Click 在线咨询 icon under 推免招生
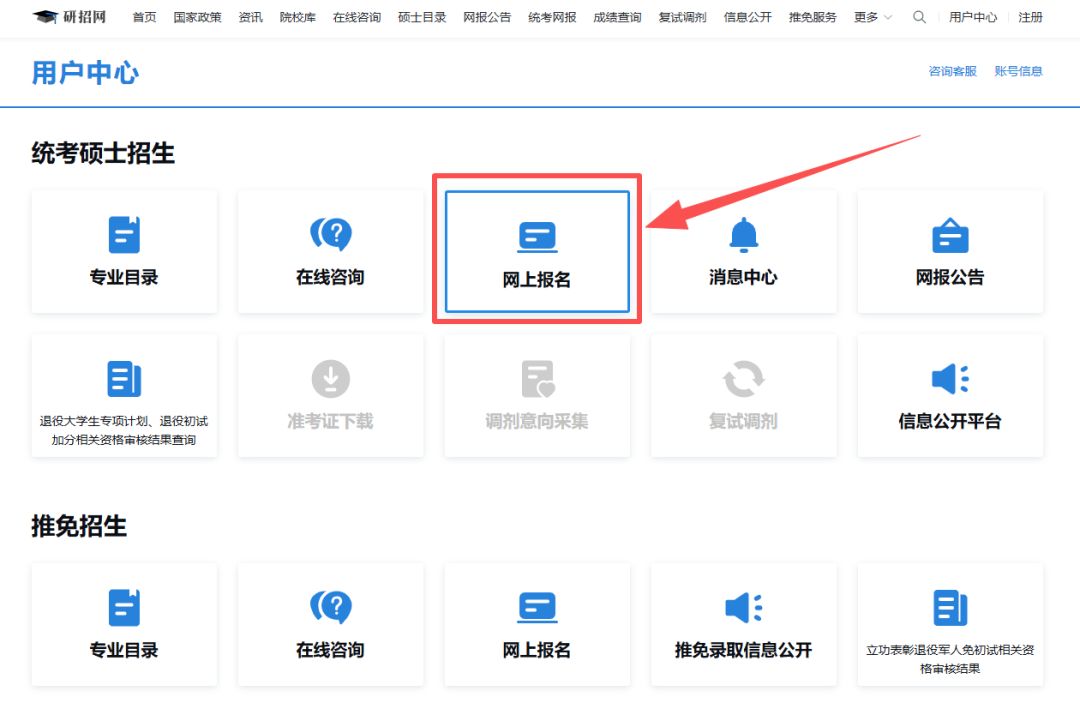 [331, 607]
